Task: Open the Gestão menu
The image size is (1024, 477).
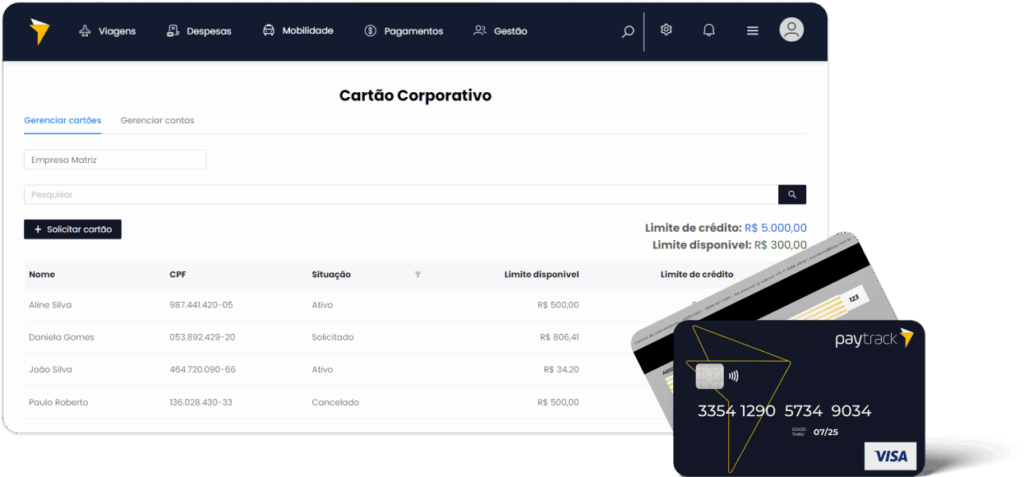Action: pyautogui.click(x=500, y=31)
